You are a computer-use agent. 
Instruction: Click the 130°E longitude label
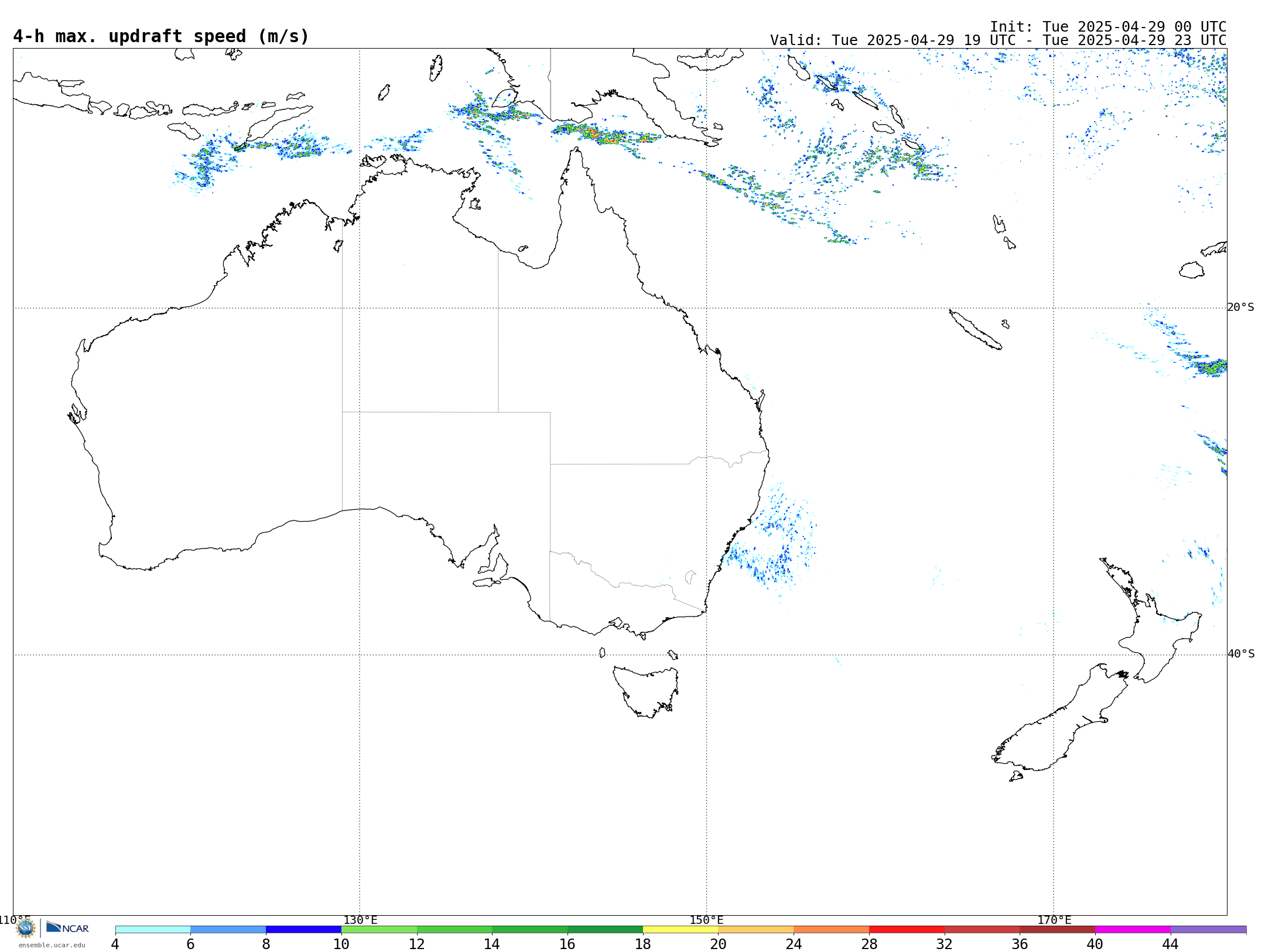pyautogui.click(x=360, y=920)
